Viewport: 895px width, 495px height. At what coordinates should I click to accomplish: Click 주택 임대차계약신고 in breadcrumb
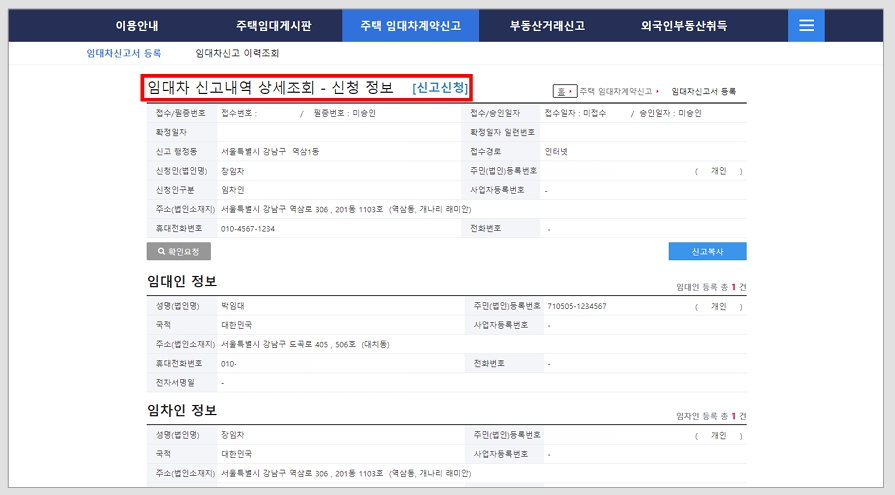pyautogui.click(x=615, y=91)
